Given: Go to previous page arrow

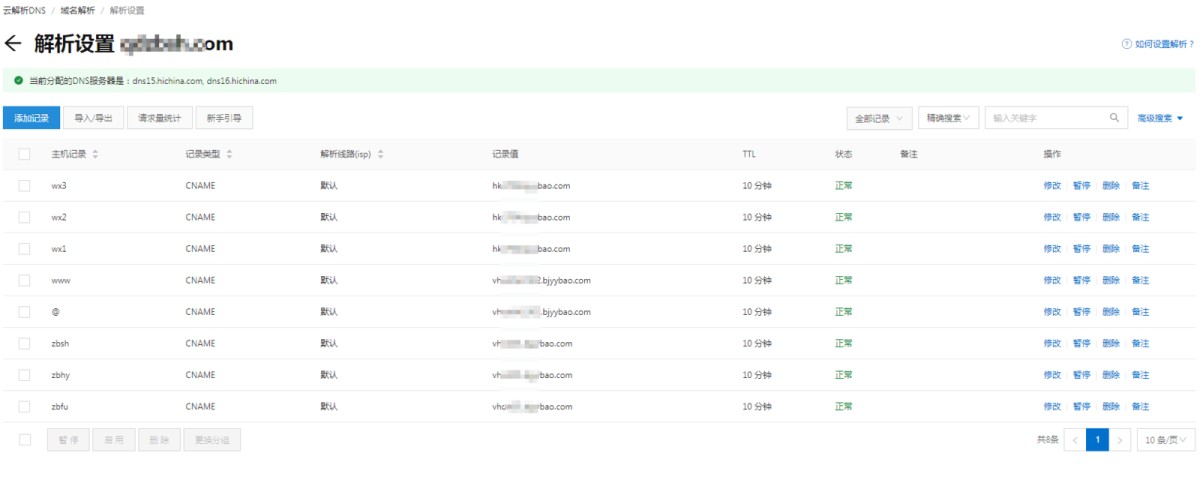Looking at the screenshot, I should coord(1075,440).
